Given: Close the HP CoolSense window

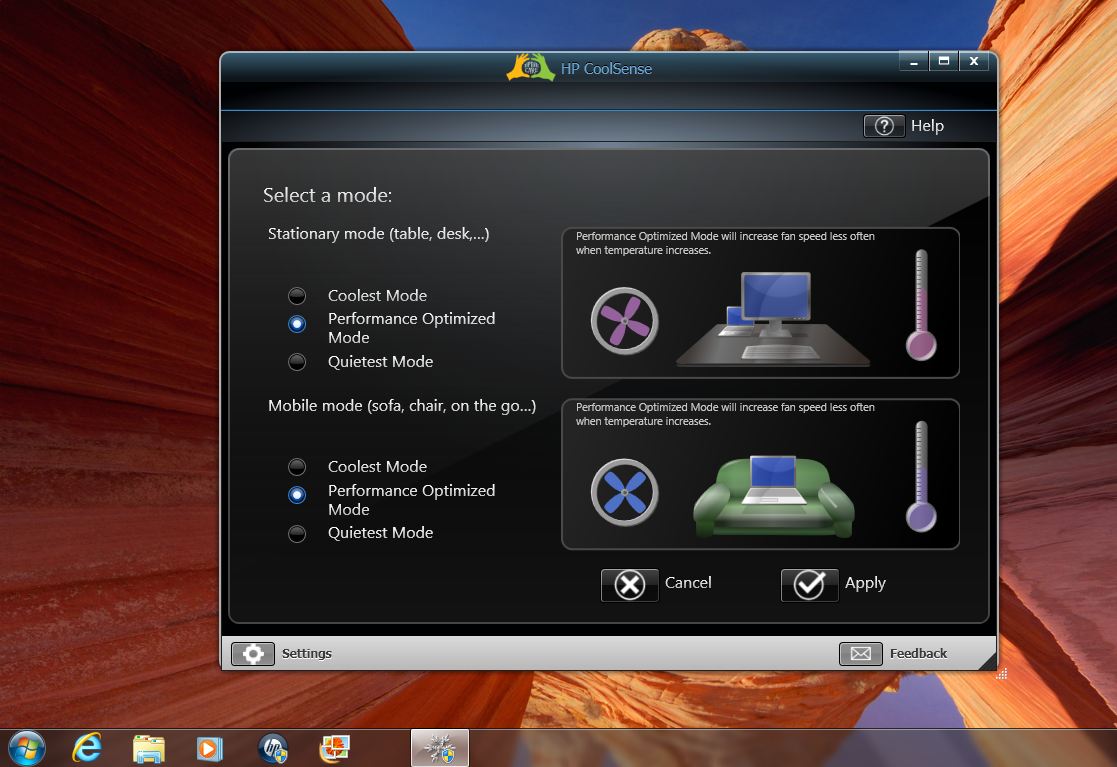Looking at the screenshot, I should [x=974, y=61].
